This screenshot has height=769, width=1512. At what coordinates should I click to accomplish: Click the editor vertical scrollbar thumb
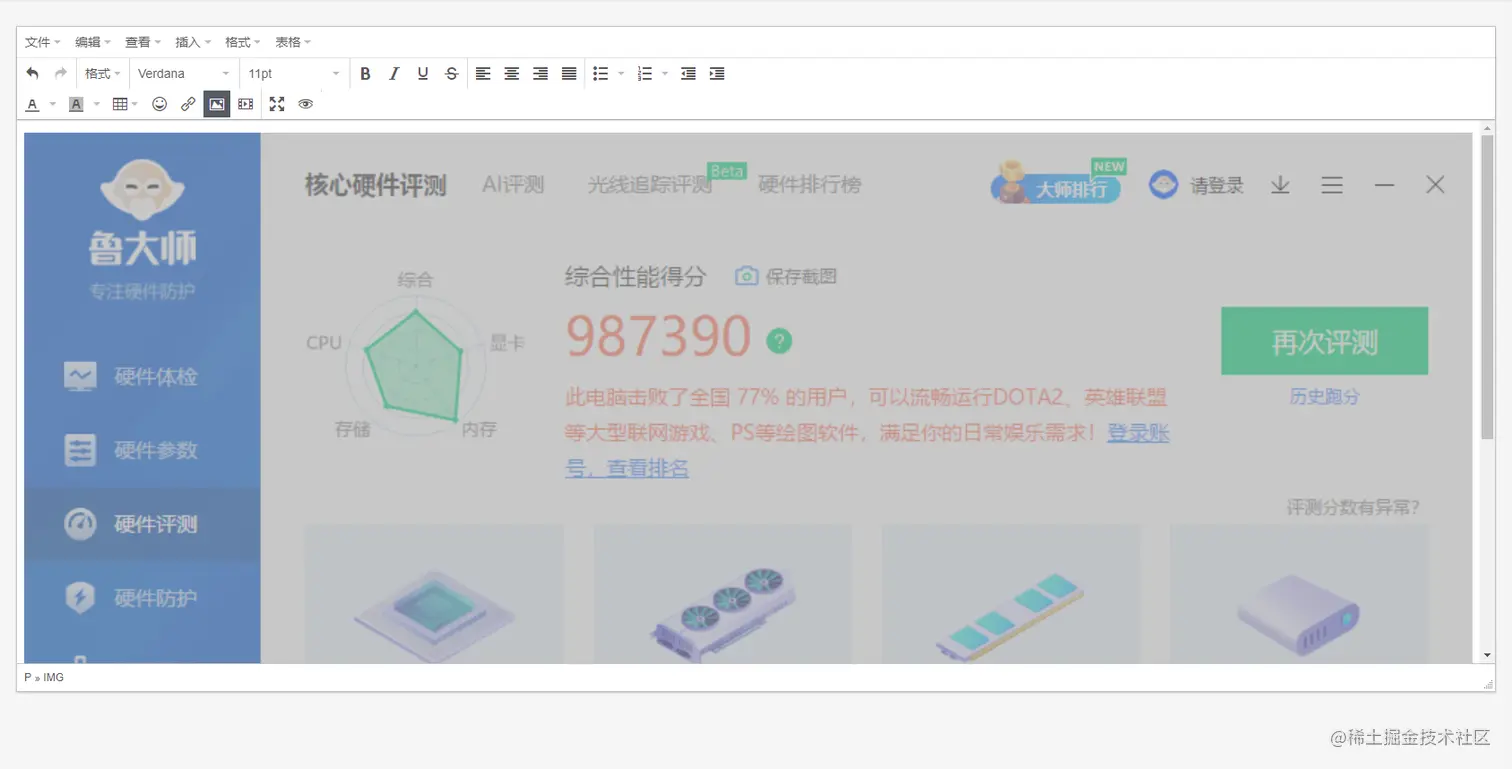pos(1487,287)
